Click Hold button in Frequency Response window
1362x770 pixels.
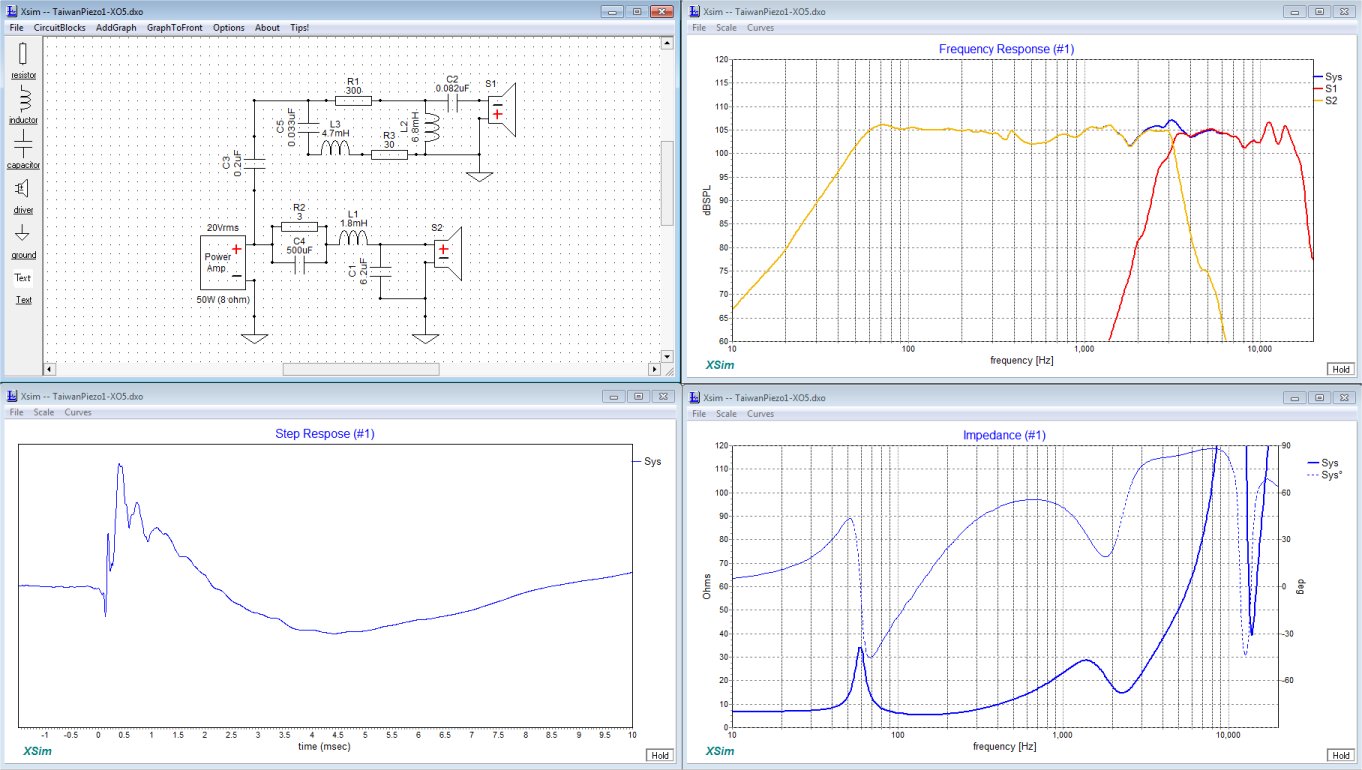(1340, 369)
